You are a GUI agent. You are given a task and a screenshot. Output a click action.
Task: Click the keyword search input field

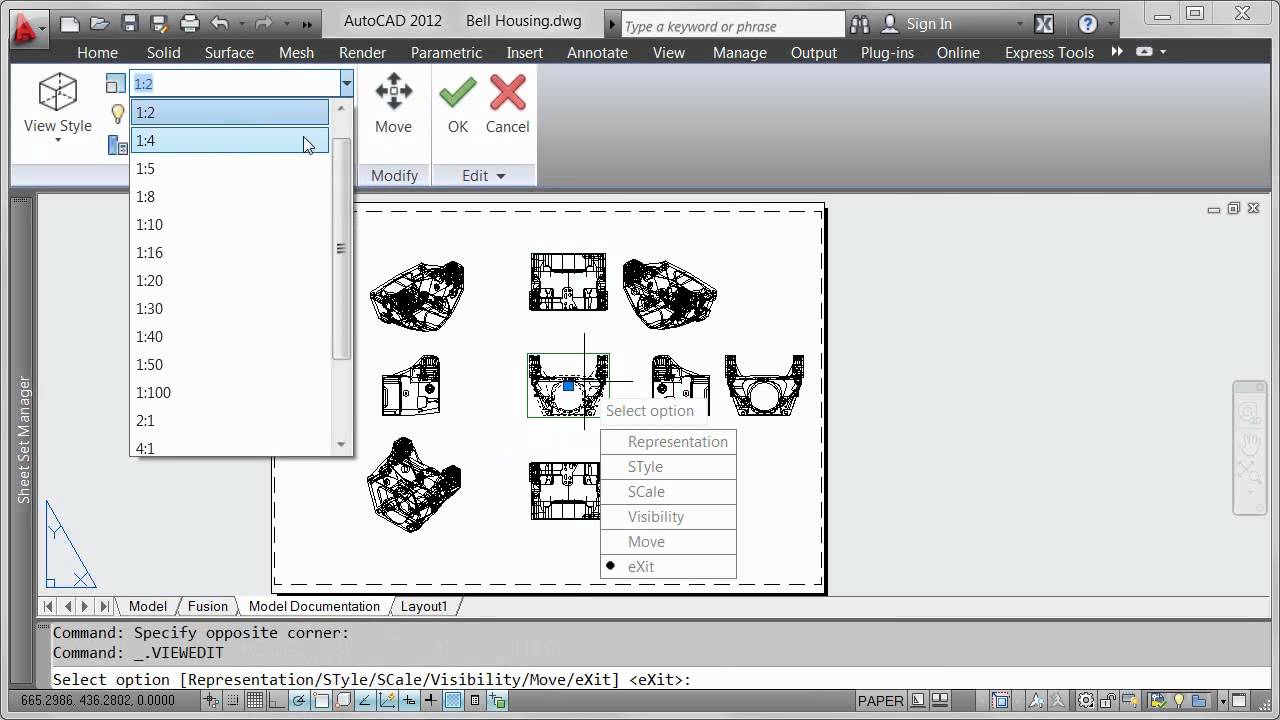731,26
